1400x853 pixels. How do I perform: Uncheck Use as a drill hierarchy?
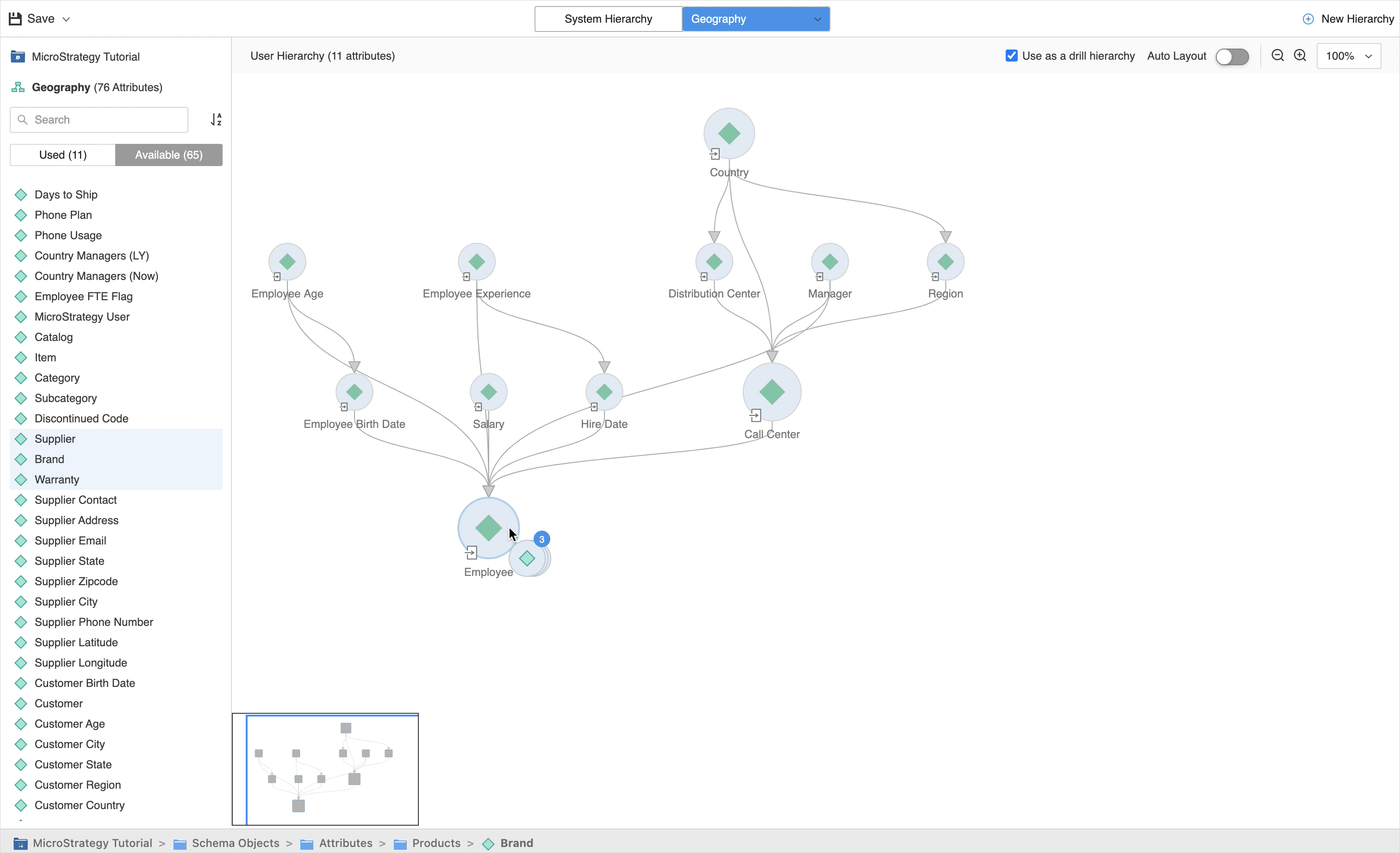pos(1011,56)
